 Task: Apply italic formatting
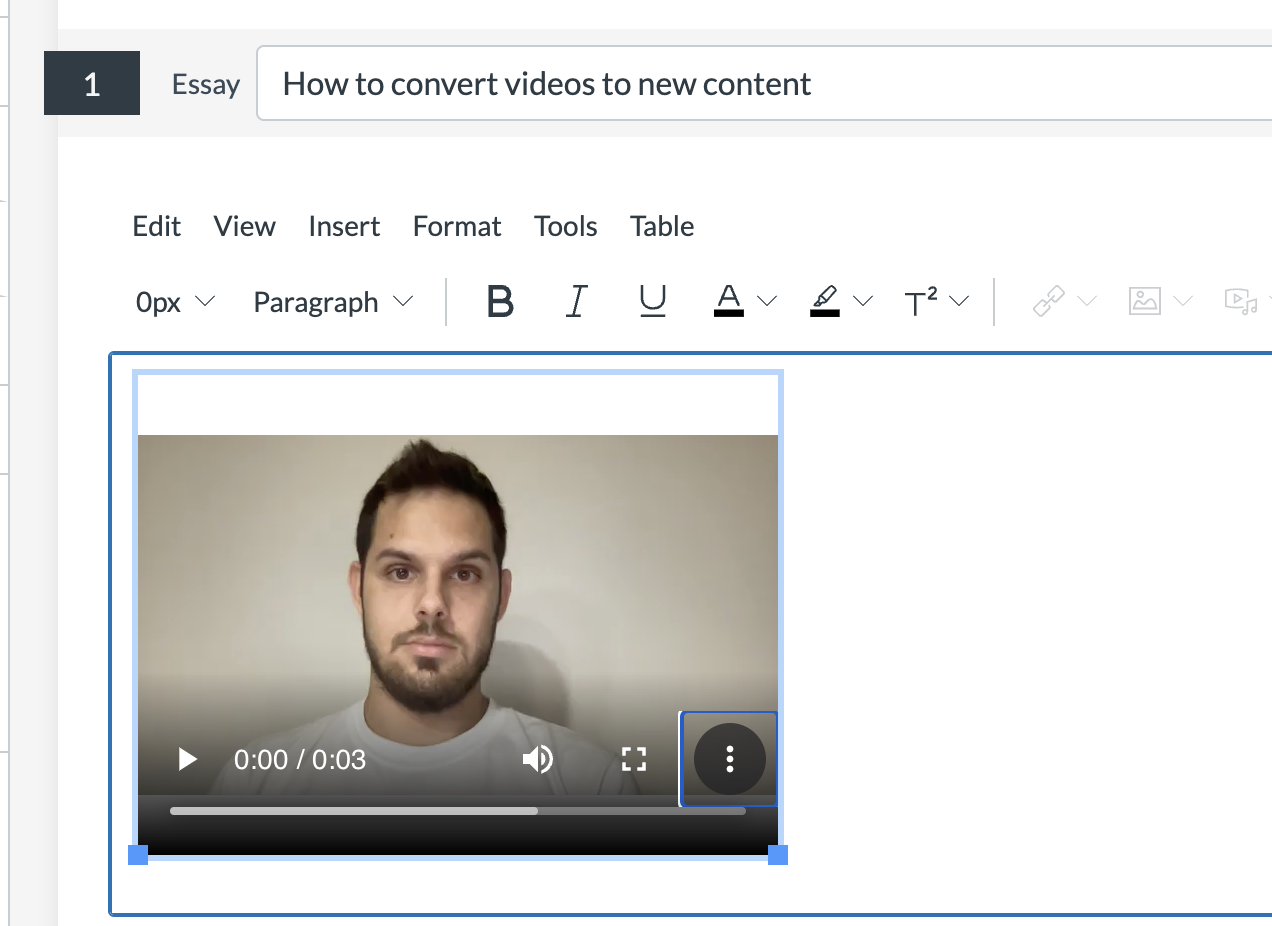pyautogui.click(x=576, y=301)
